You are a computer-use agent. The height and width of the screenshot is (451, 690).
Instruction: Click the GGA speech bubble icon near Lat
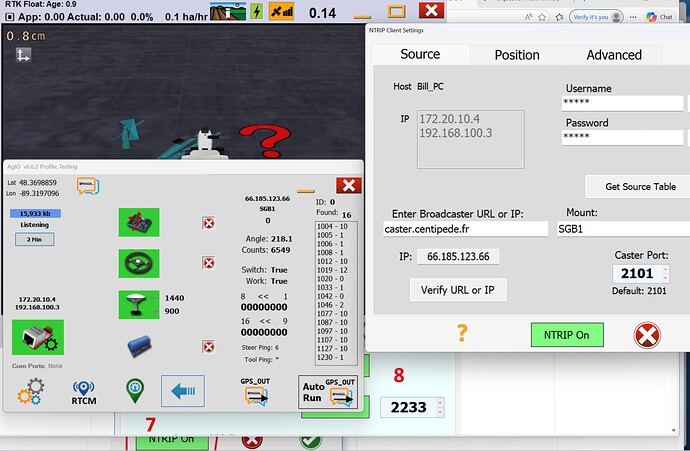pyautogui.click(x=88, y=186)
